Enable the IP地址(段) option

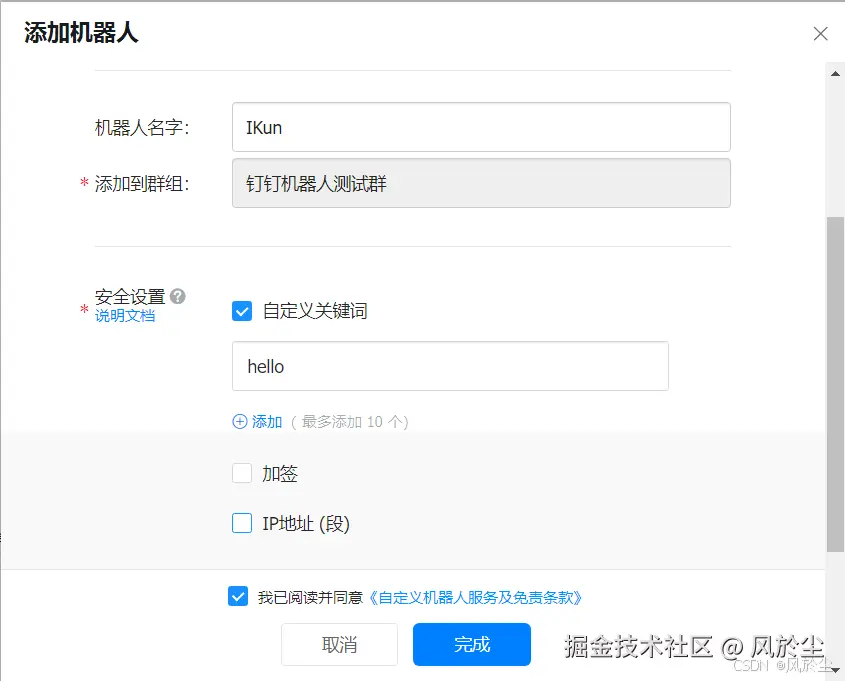[240, 523]
